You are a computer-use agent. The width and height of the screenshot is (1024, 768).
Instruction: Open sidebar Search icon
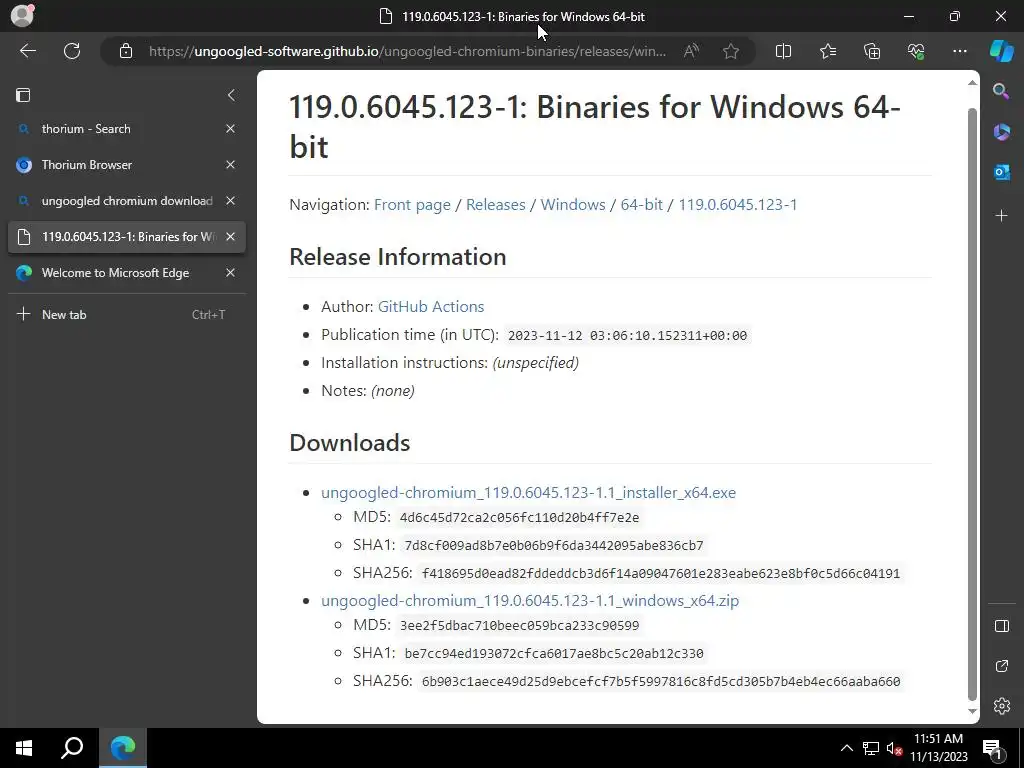(1001, 91)
